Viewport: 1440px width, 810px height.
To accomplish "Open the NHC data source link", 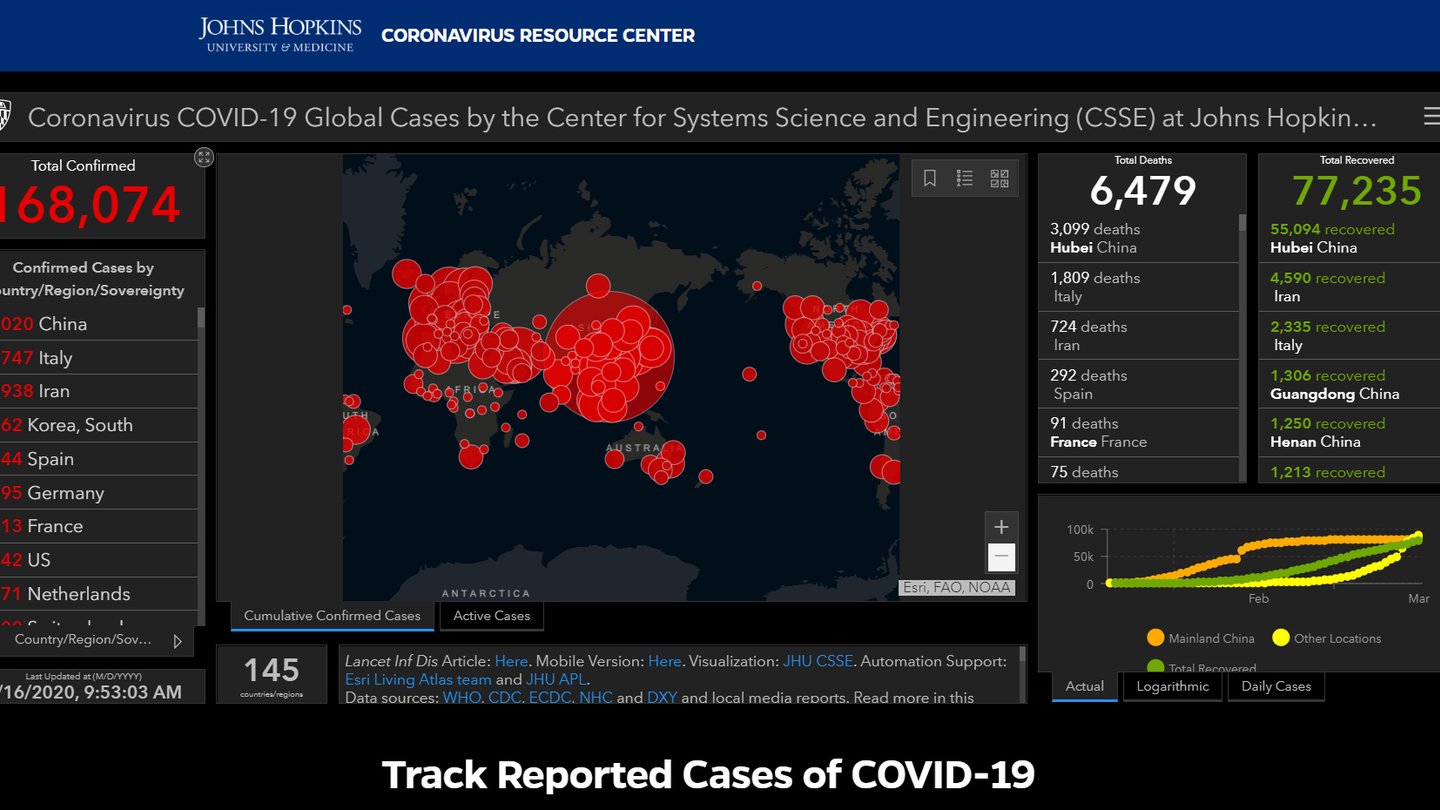I will 596,697.
